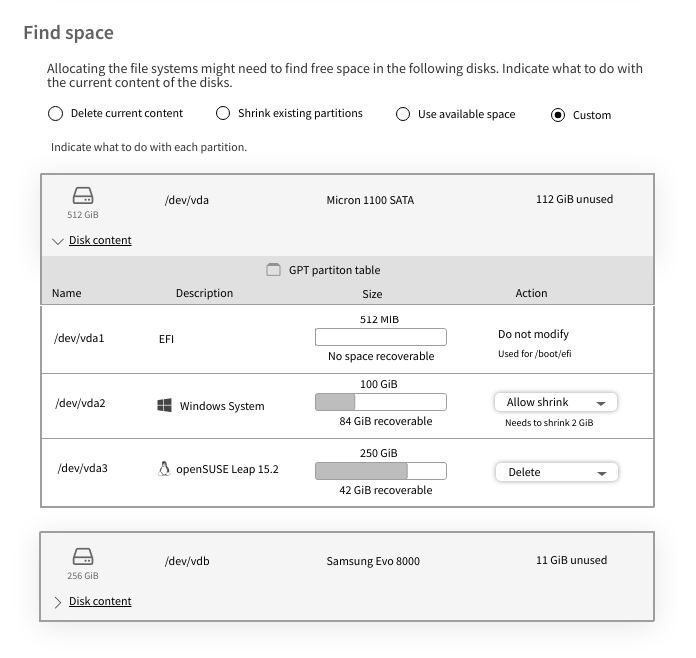This screenshot has height=658, width=696.
Task: Open the Delete action dropdown for /dev/vda3
Action: [557, 472]
